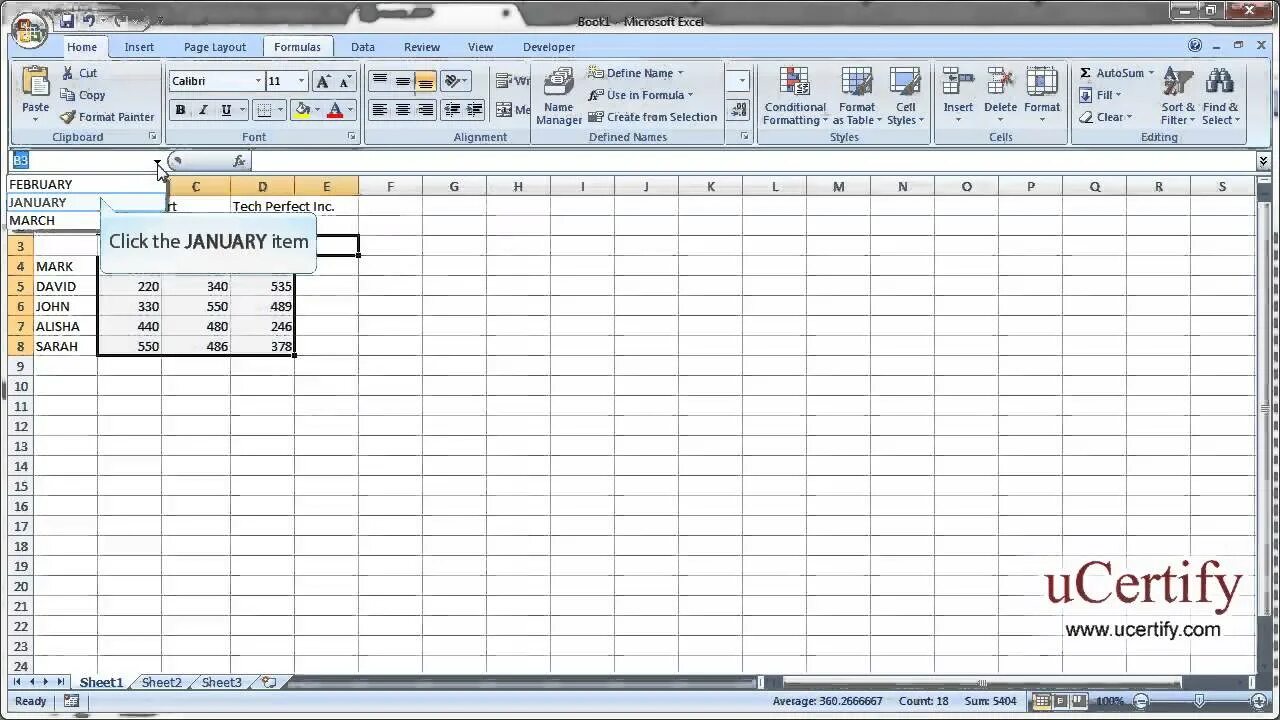Apply the red Font Color swatch

click(x=335, y=110)
